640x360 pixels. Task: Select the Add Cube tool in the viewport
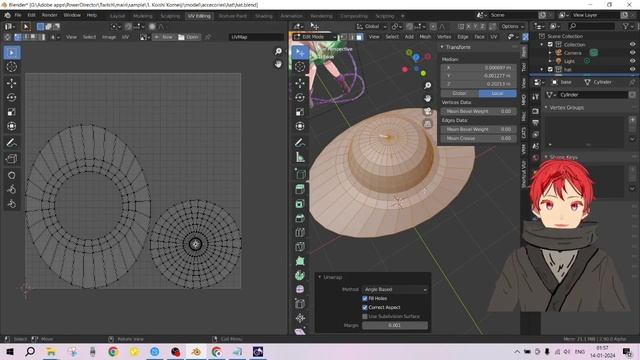pyautogui.click(x=300, y=174)
